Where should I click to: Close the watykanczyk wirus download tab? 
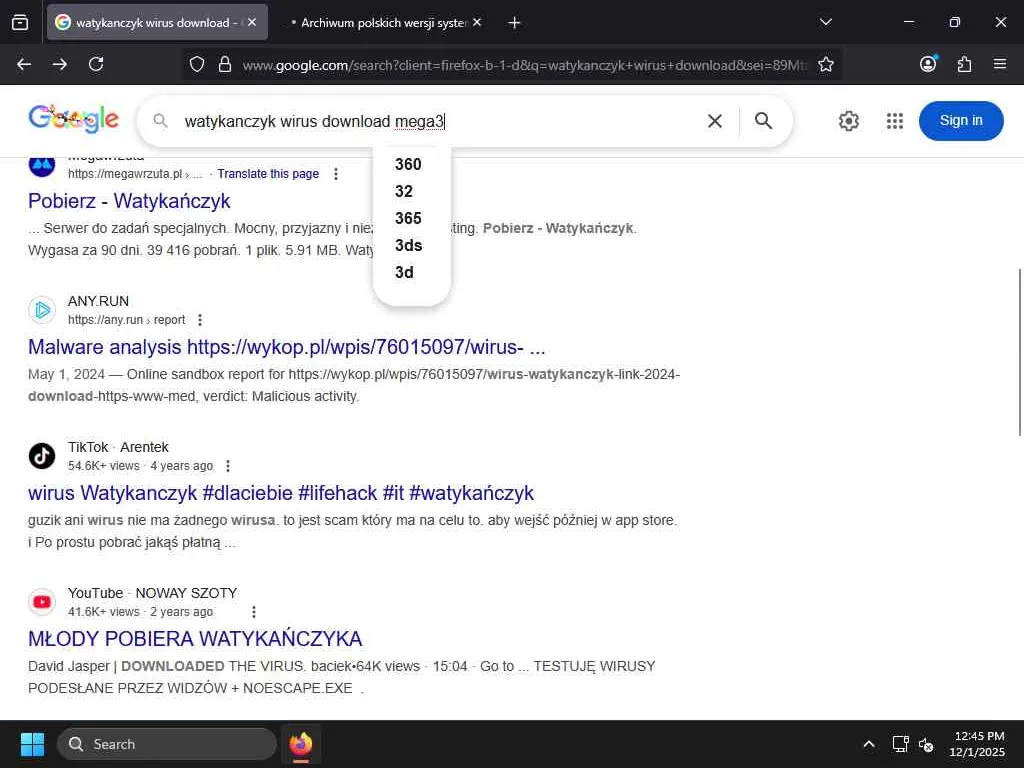[x=252, y=22]
